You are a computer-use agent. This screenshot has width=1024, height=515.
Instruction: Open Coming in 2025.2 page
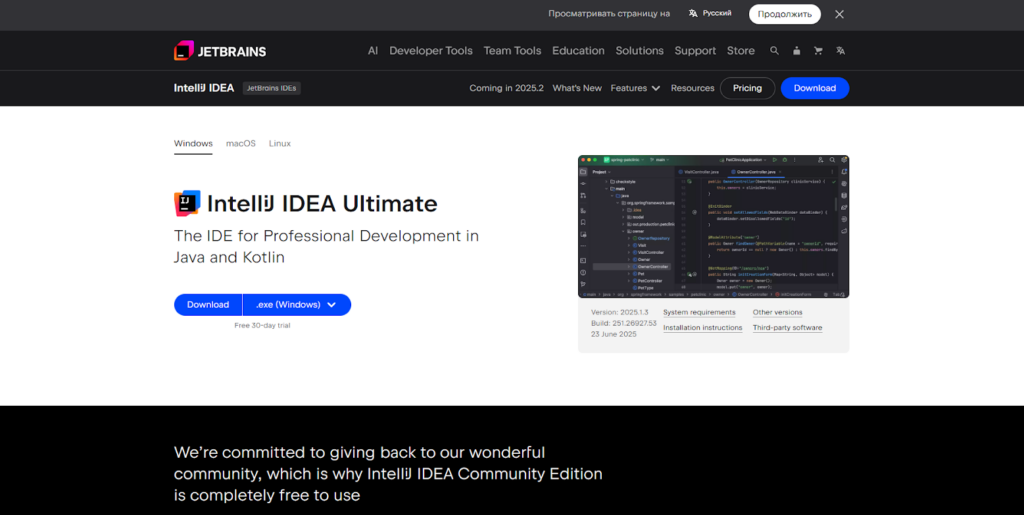[506, 88]
